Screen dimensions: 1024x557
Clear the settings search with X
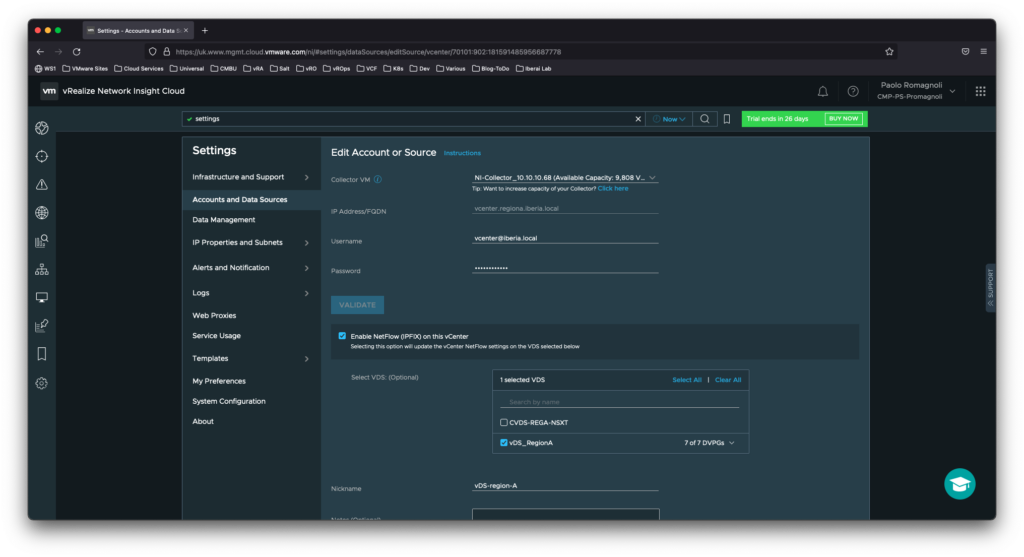pos(638,119)
